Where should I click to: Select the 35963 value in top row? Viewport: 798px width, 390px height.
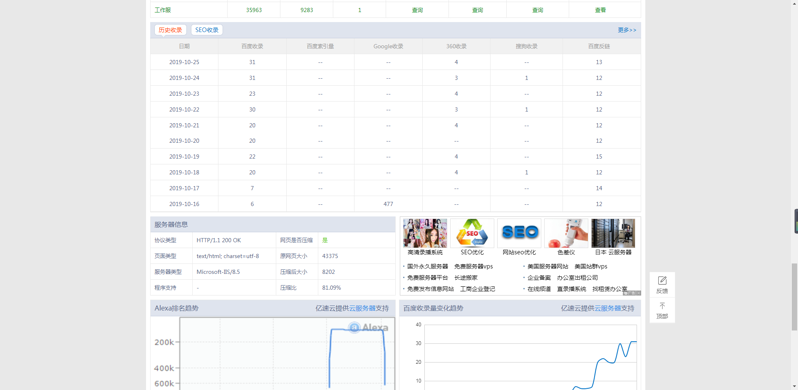tap(253, 10)
